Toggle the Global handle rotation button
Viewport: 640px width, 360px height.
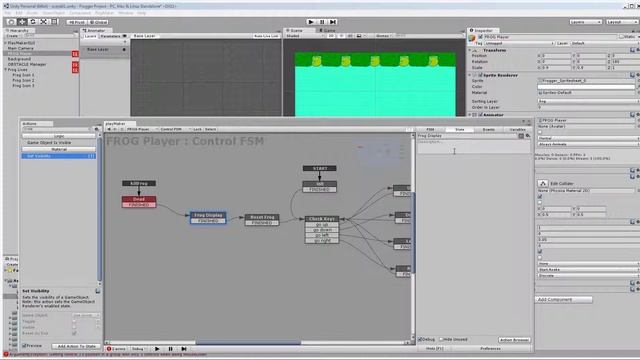[x=98, y=22]
